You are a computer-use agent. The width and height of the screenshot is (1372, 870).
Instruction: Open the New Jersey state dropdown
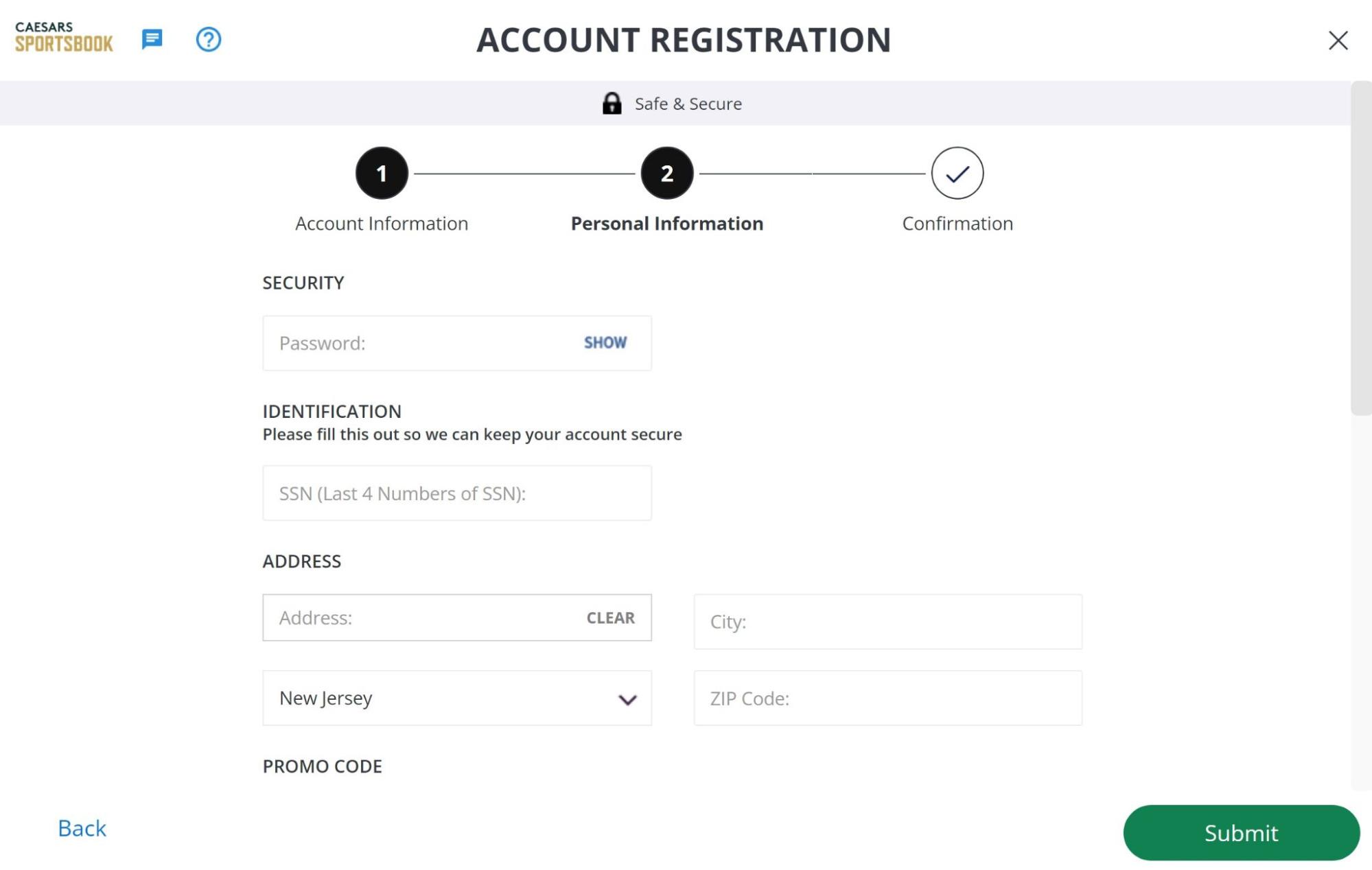pos(457,698)
